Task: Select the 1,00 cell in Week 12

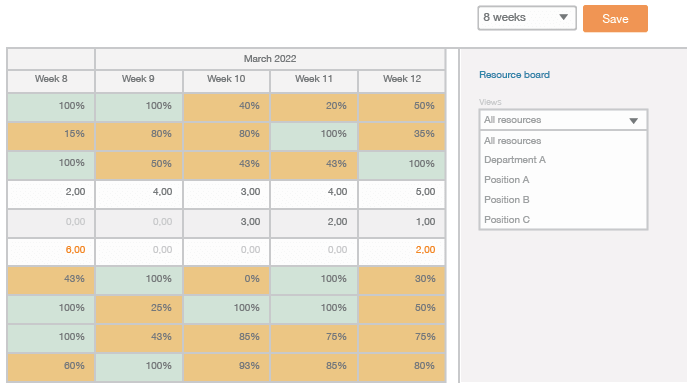Action: [x=401, y=223]
